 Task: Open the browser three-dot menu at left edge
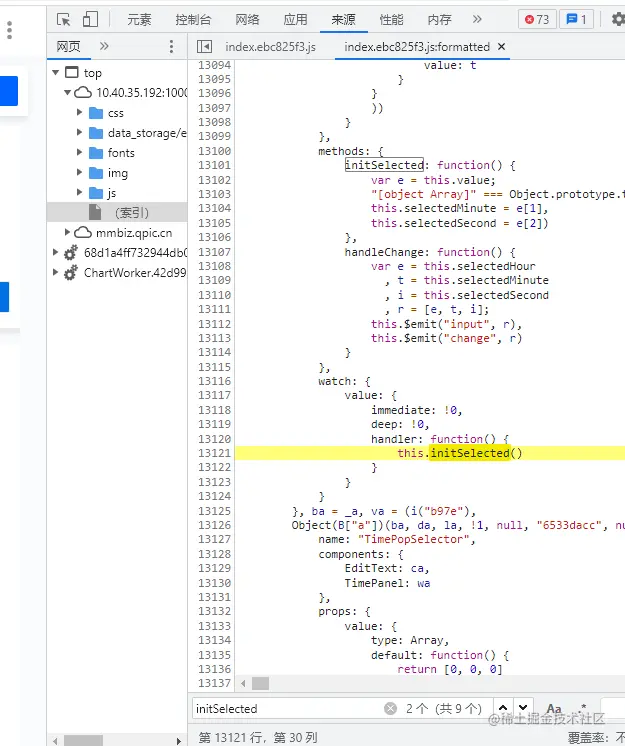point(9,30)
